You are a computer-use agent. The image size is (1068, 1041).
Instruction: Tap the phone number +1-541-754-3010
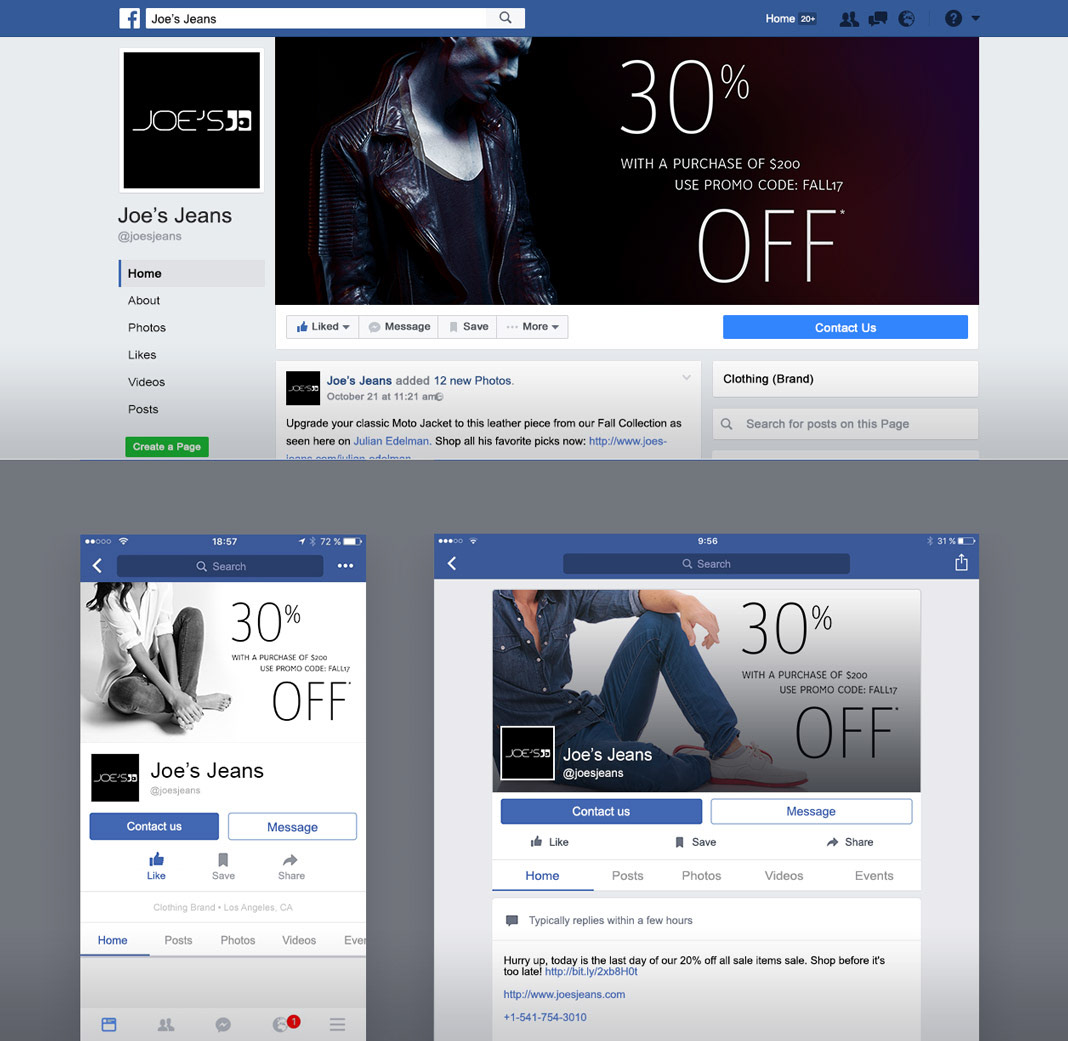tap(545, 1017)
